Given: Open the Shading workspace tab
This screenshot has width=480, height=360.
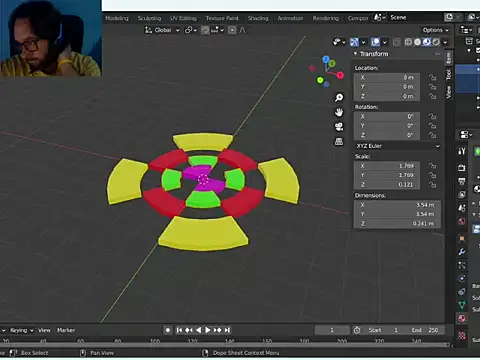Looking at the screenshot, I should (258, 18).
